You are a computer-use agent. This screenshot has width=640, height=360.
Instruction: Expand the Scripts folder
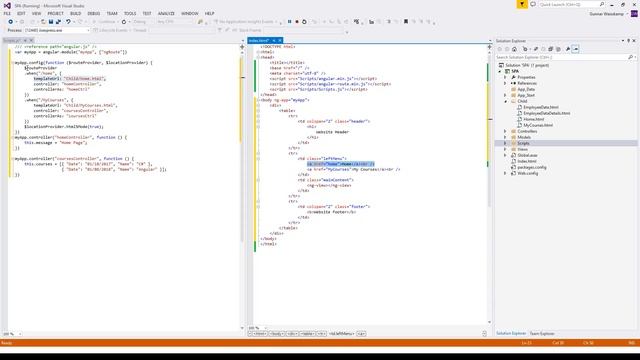point(505,143)
